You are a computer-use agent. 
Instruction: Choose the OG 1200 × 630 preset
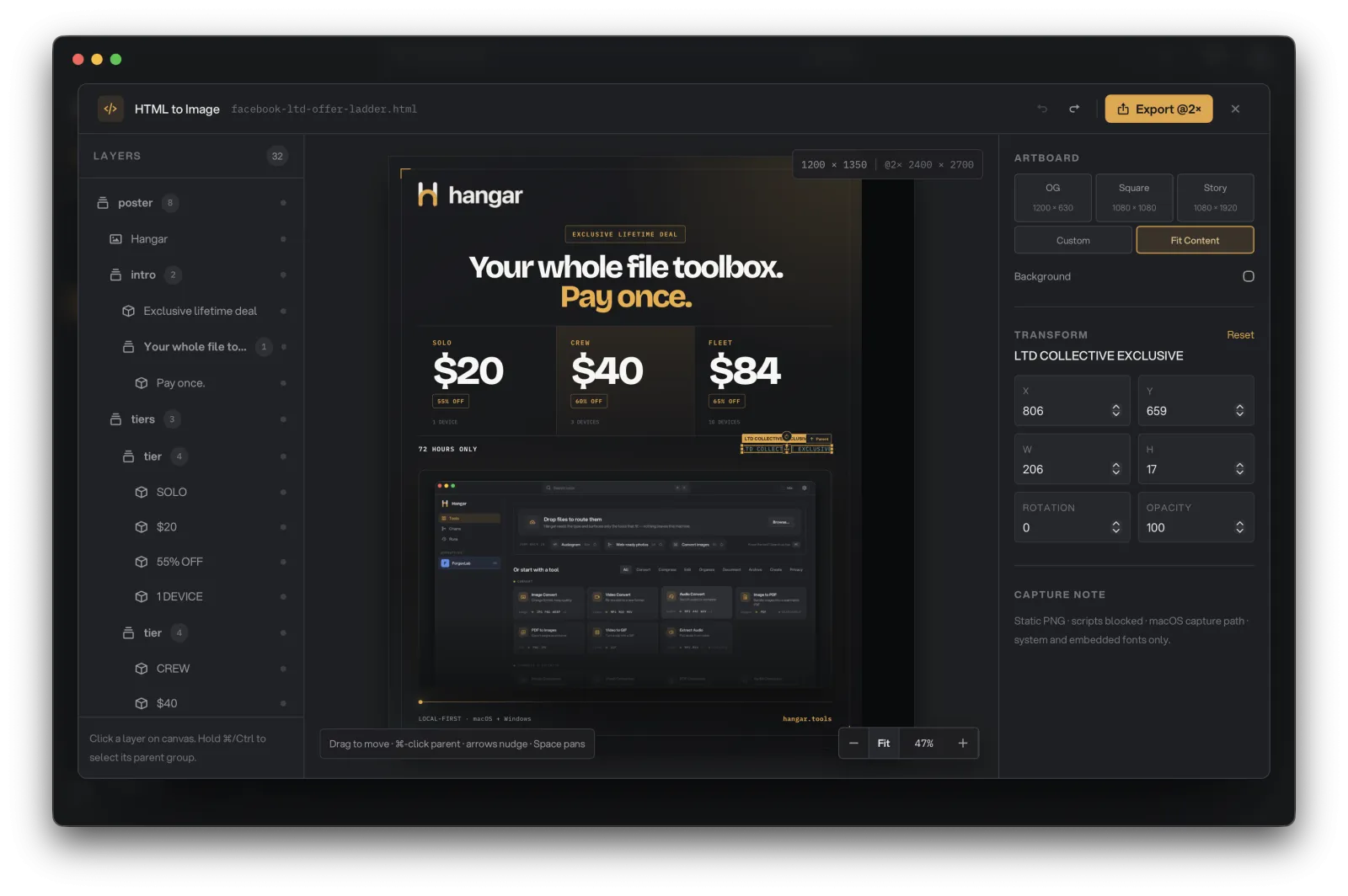click(x=1052, y=197)
